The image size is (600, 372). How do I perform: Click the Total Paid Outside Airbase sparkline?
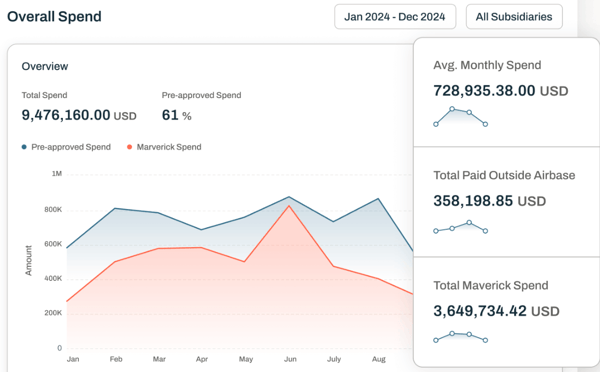pyautogui.click(x=460, y=227)
